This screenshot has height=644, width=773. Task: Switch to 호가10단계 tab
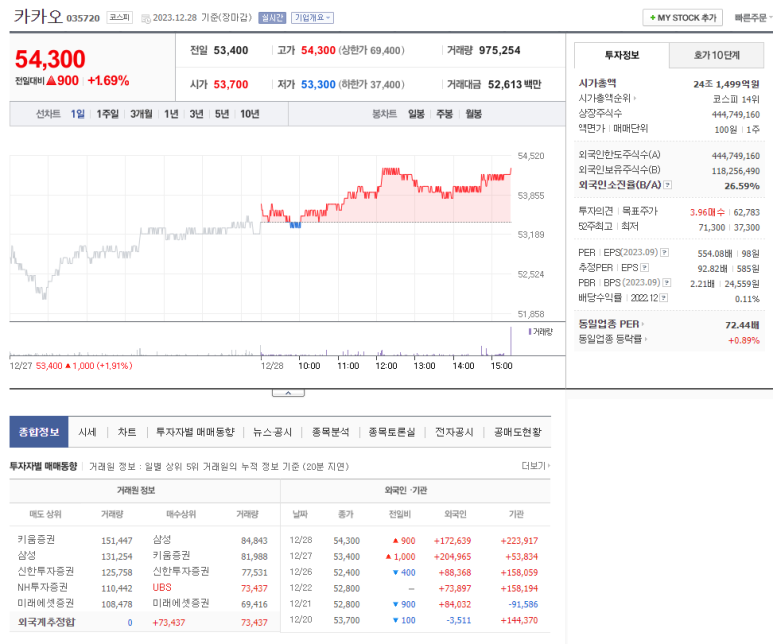[x=716, y=55]
